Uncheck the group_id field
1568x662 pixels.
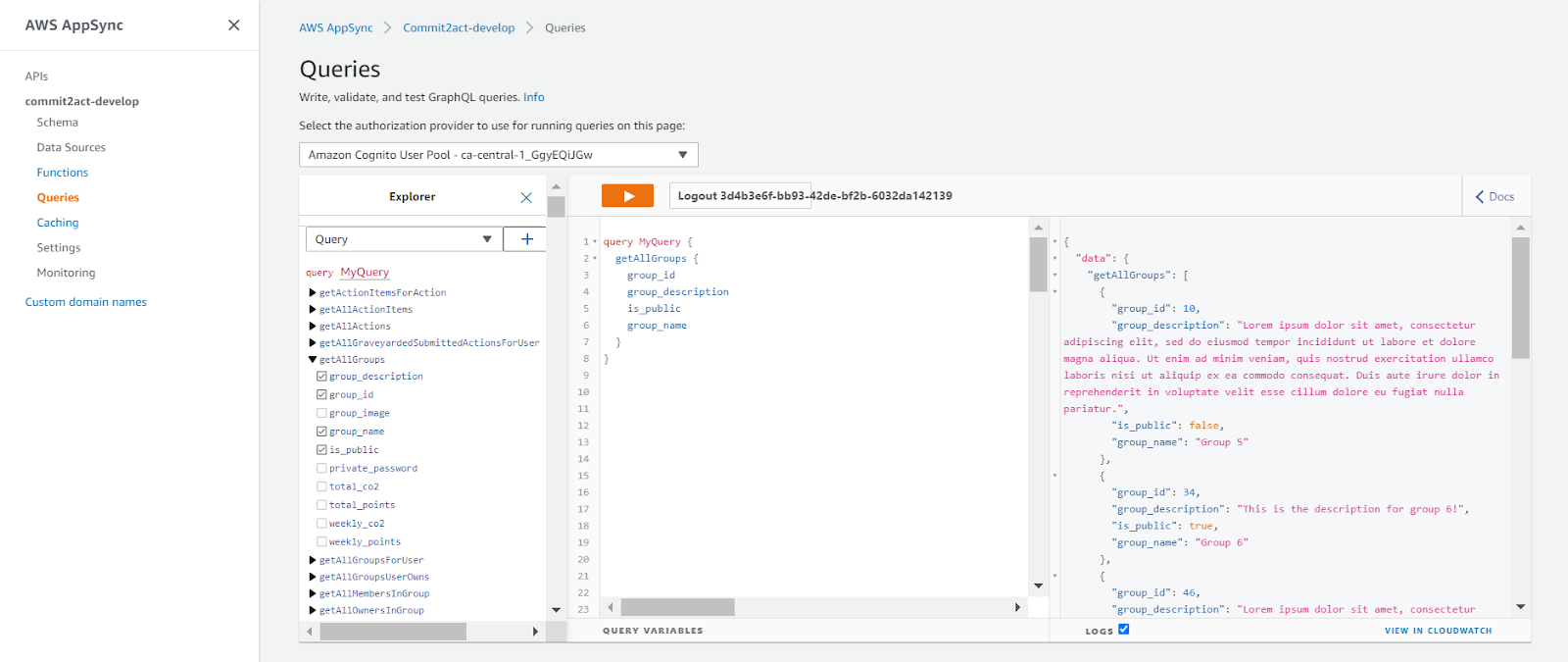[321, 394]
